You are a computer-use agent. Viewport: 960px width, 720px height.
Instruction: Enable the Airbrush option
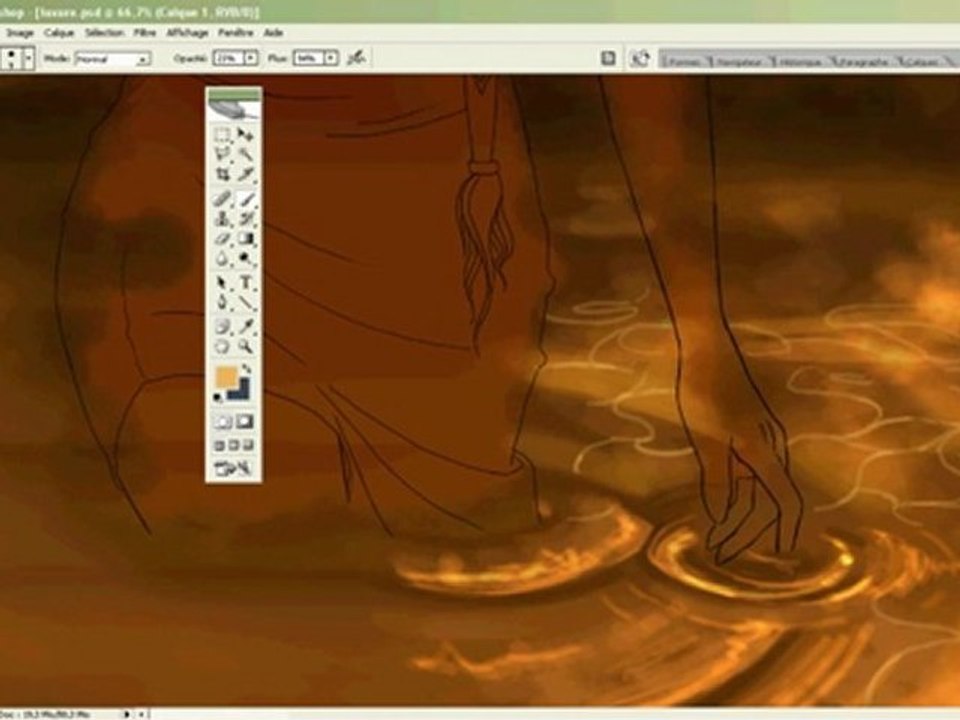pos(356,58)
